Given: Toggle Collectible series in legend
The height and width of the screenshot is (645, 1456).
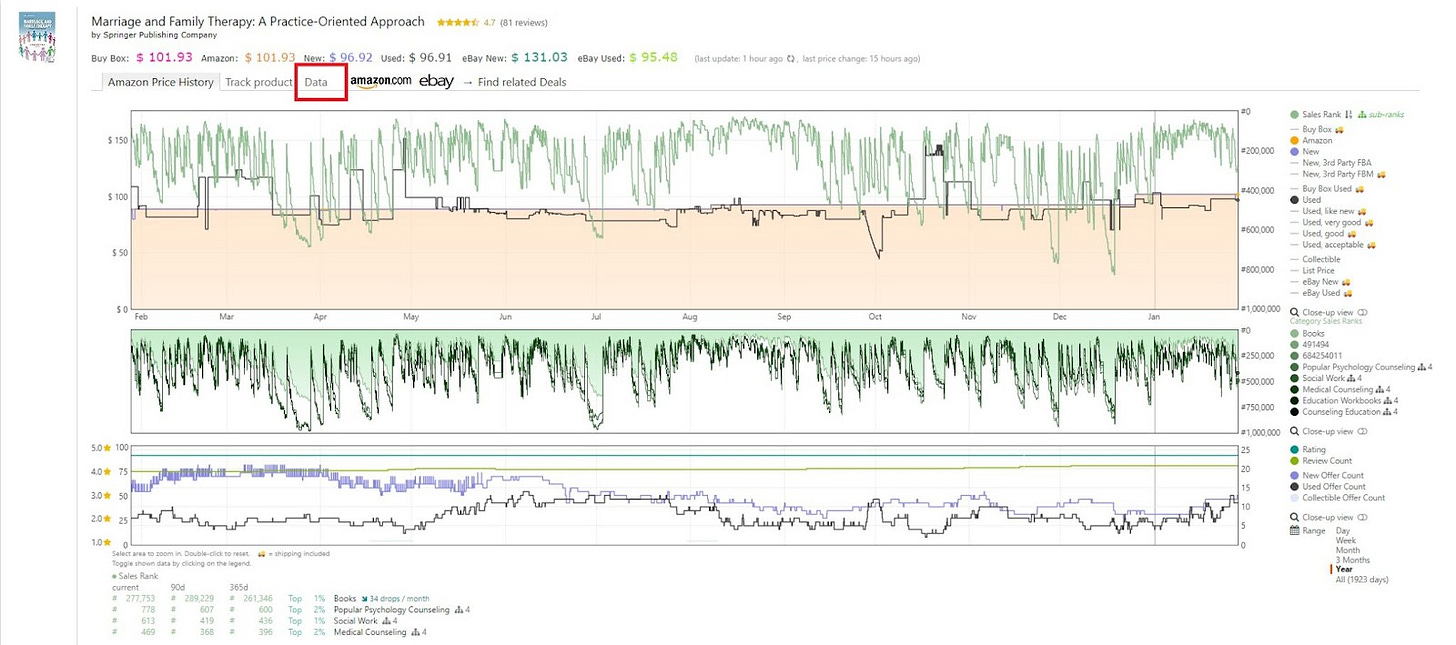Looking at the screenshot, I should [1315, 259].
